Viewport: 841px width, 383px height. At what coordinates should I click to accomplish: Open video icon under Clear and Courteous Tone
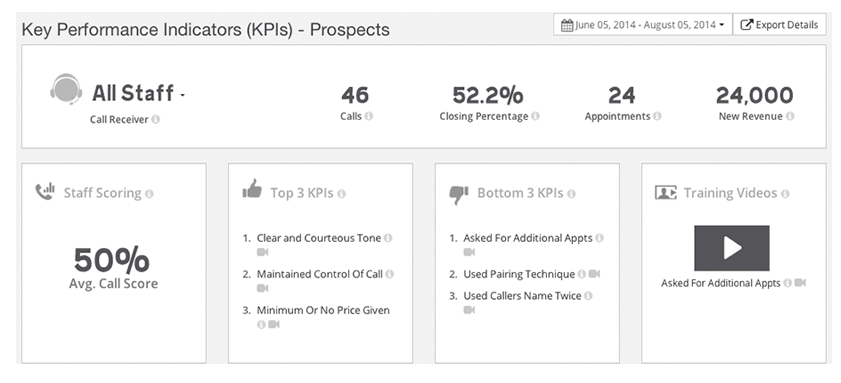tap(262, 252)
